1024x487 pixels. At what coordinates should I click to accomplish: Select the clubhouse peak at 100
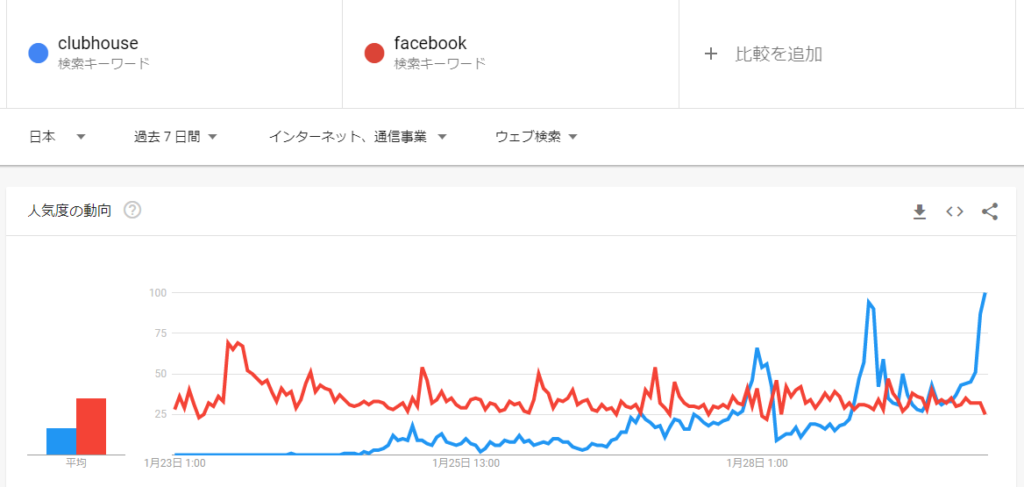click(985, 294)
